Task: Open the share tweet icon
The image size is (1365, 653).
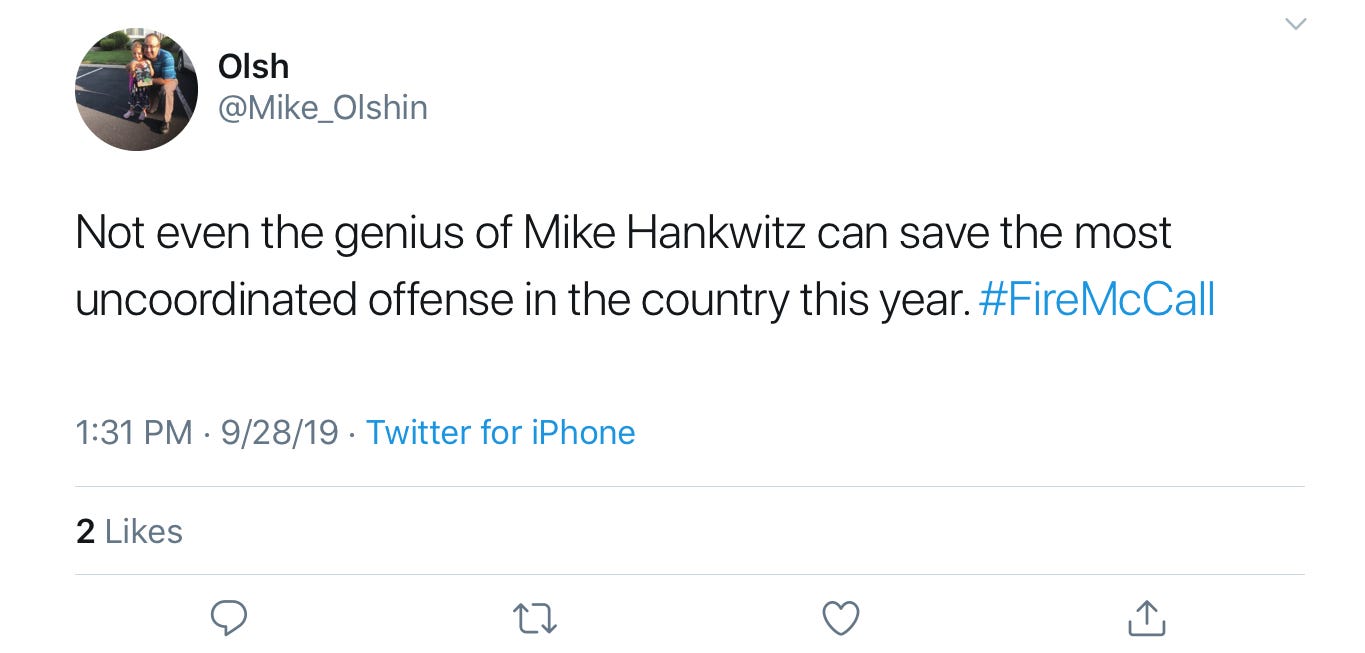Action: click(1146, 618)
